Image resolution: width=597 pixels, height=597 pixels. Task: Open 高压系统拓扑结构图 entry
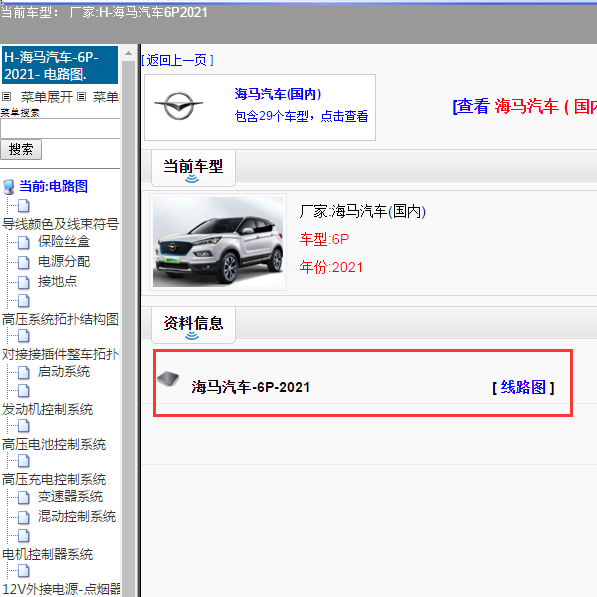coord(61,319)
